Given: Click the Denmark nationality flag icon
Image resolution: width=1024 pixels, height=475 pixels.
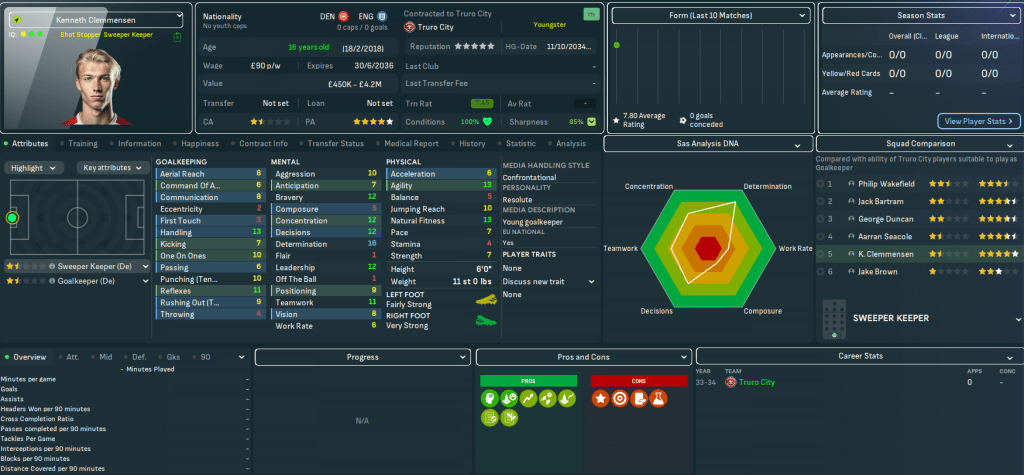Looking at the screenshot, I should [x=344, y=17].
